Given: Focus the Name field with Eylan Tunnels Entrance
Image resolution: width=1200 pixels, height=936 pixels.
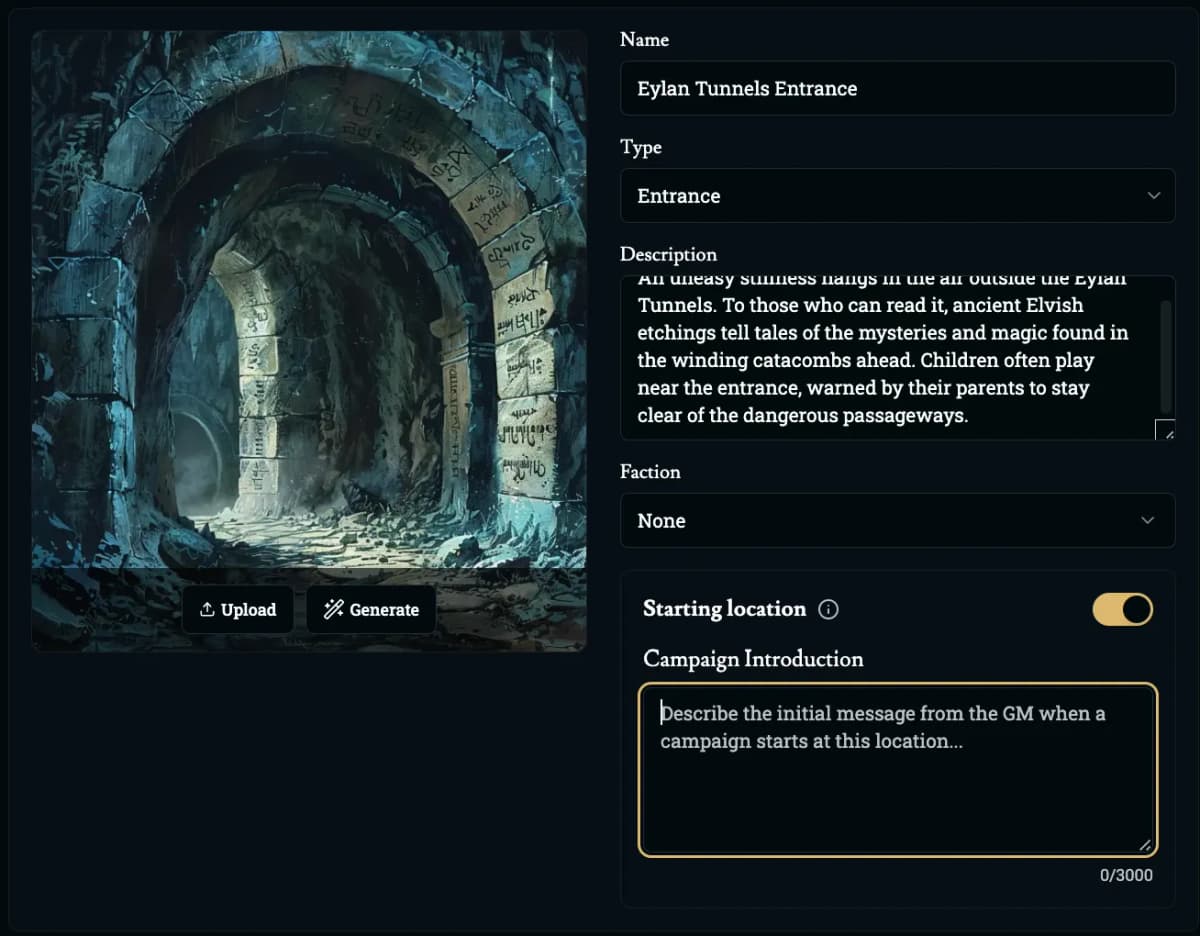Looking at the screenshot, I should [897, 89].
